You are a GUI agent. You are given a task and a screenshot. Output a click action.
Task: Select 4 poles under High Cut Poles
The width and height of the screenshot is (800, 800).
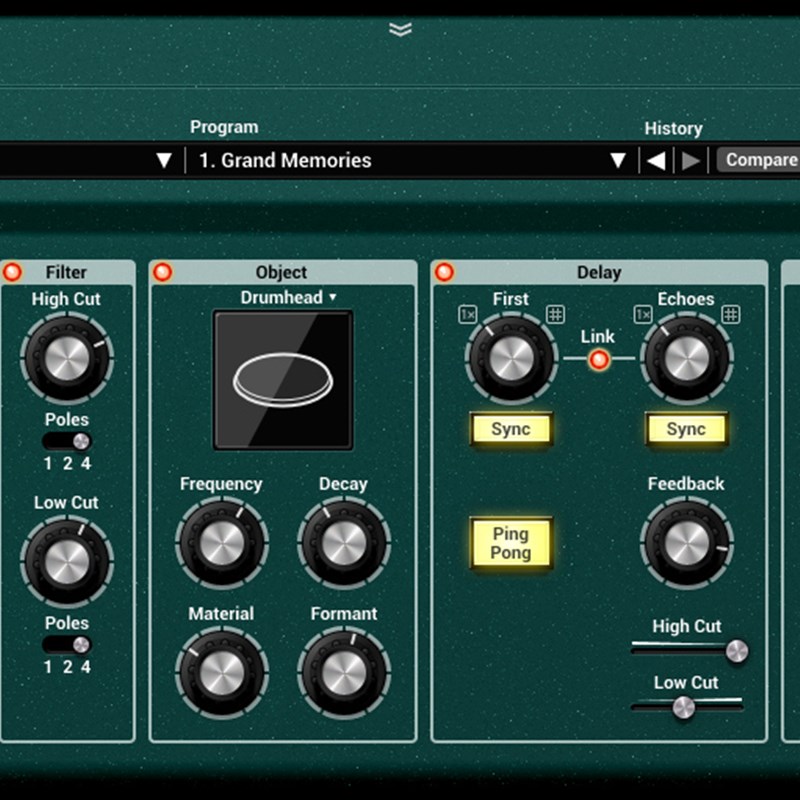[86, 463]
